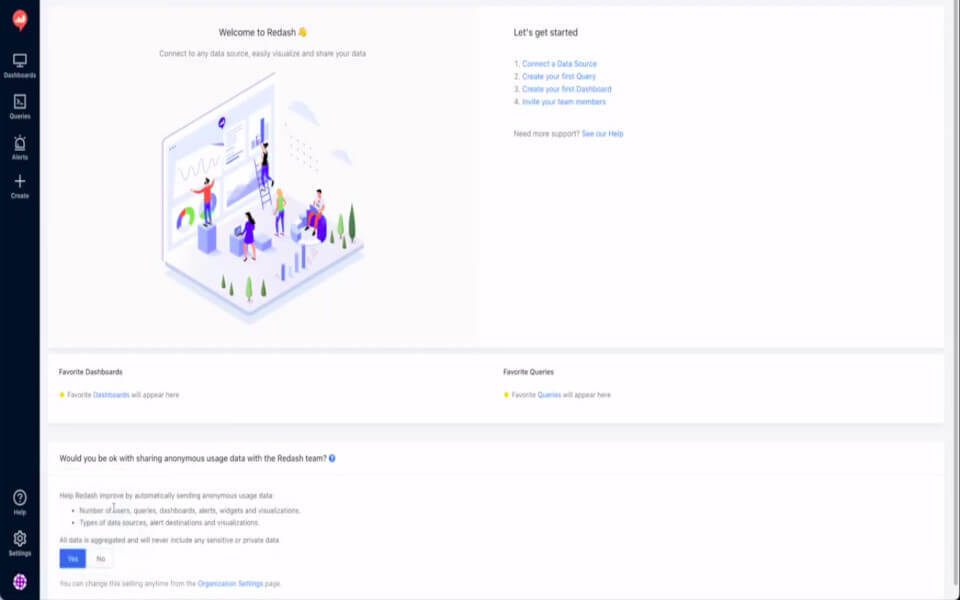Click the welcome illustration image
Screen dimensions: 960x600
[x=263, y=196]
